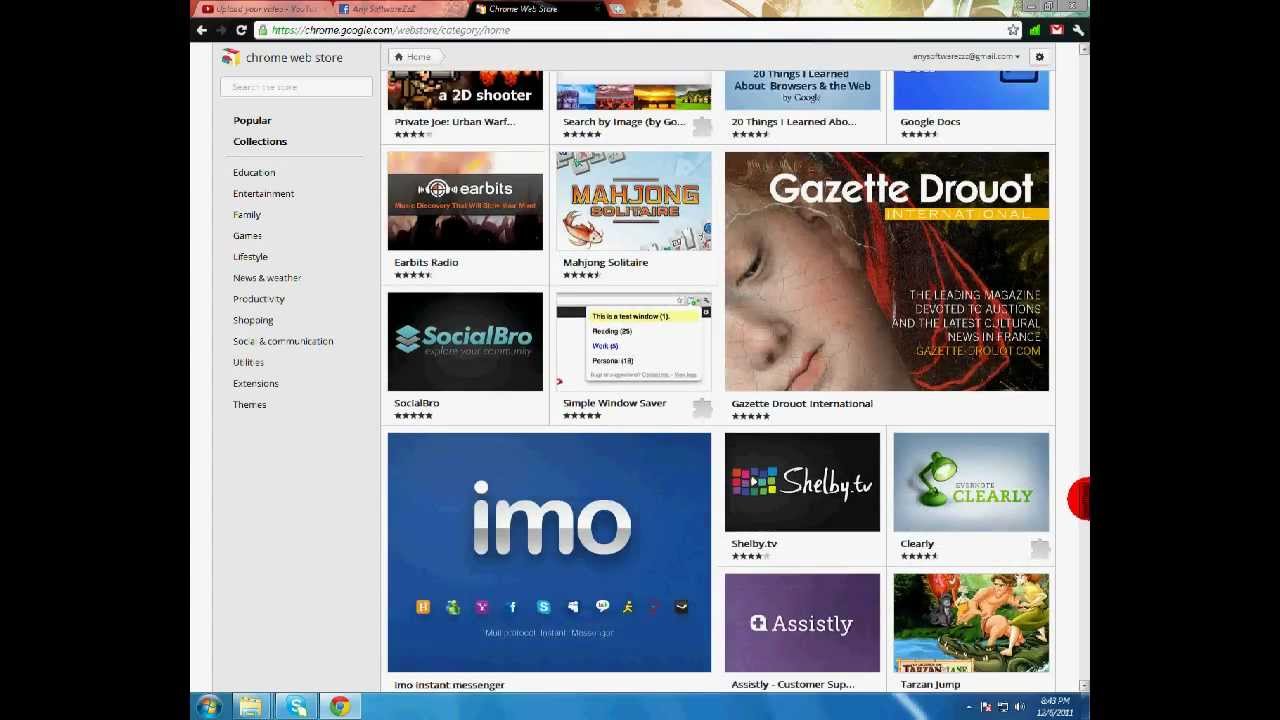Open the Education category
Screen dimensions: 1280x720
pos(254,173)
